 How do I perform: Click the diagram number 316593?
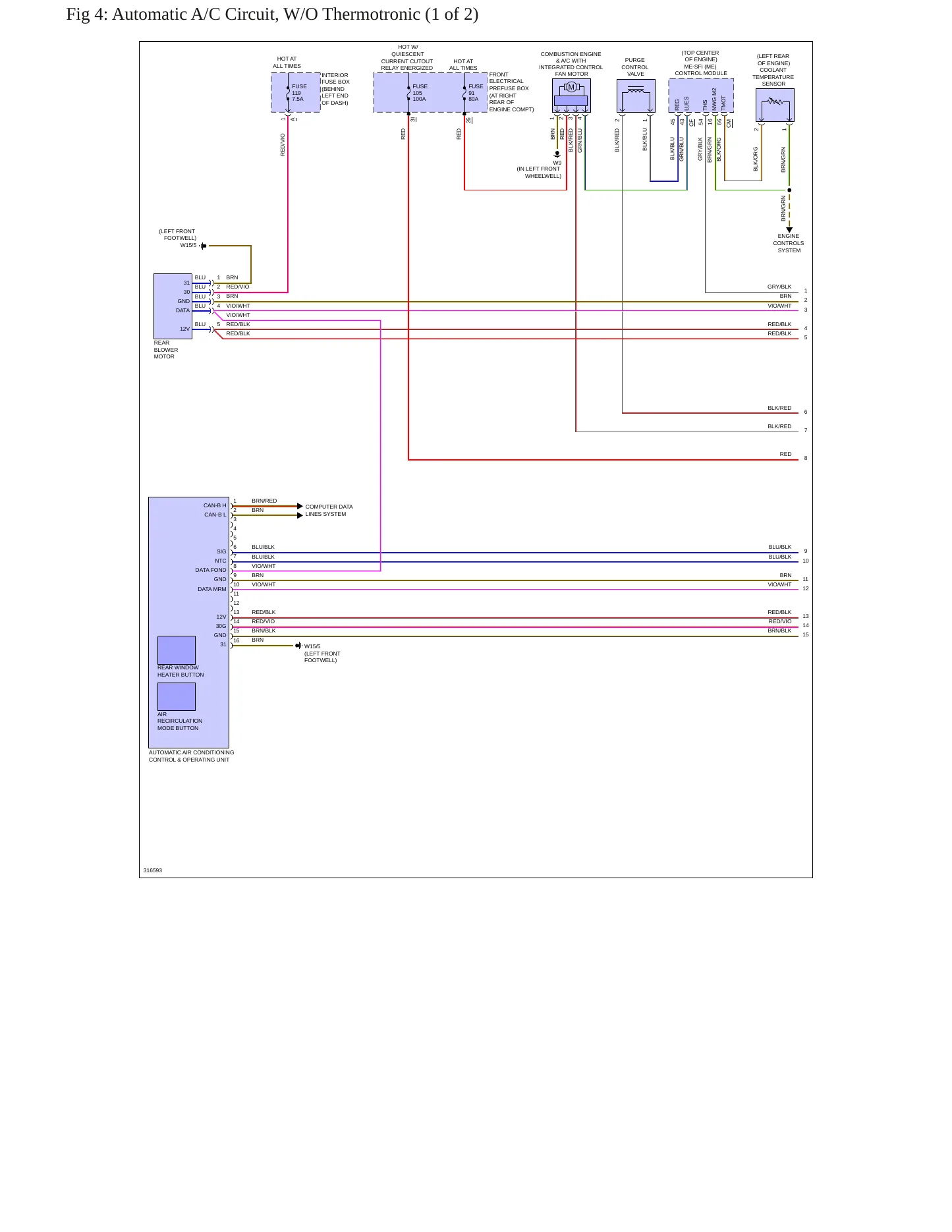pyautogui.click(x=153, y=870)
